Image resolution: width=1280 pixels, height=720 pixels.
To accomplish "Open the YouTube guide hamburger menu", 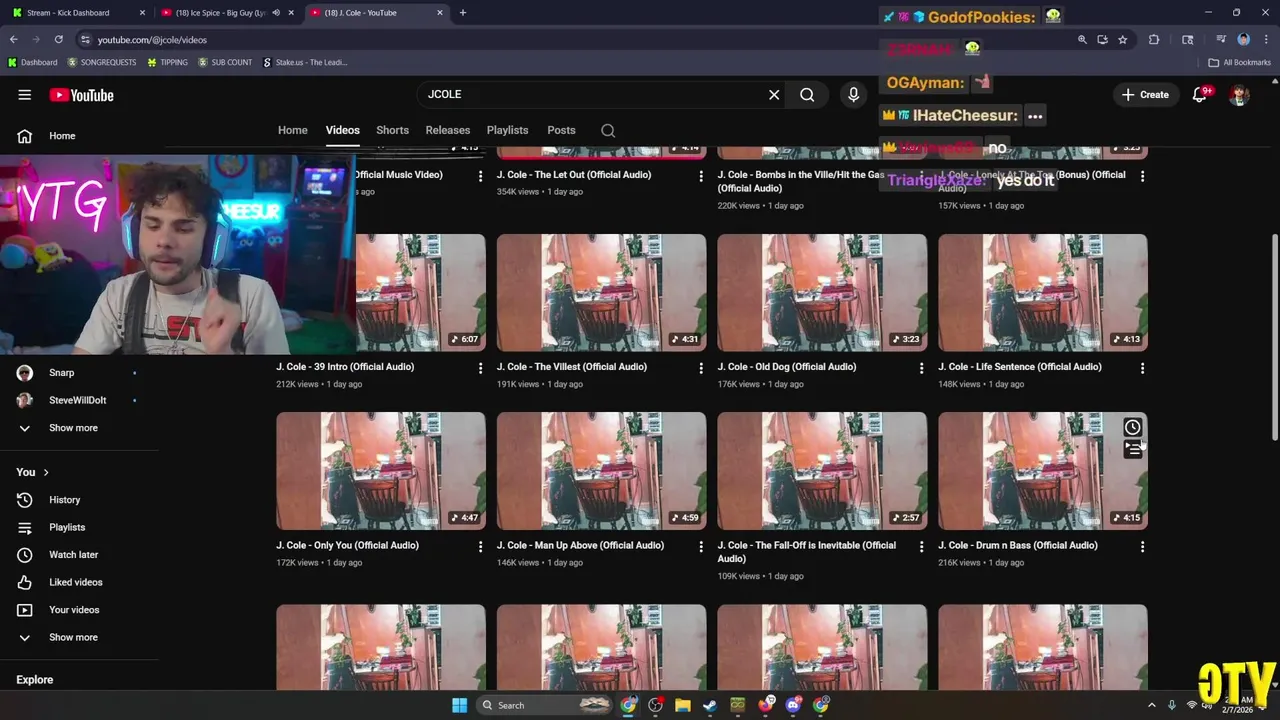I will tap(24, 95).
